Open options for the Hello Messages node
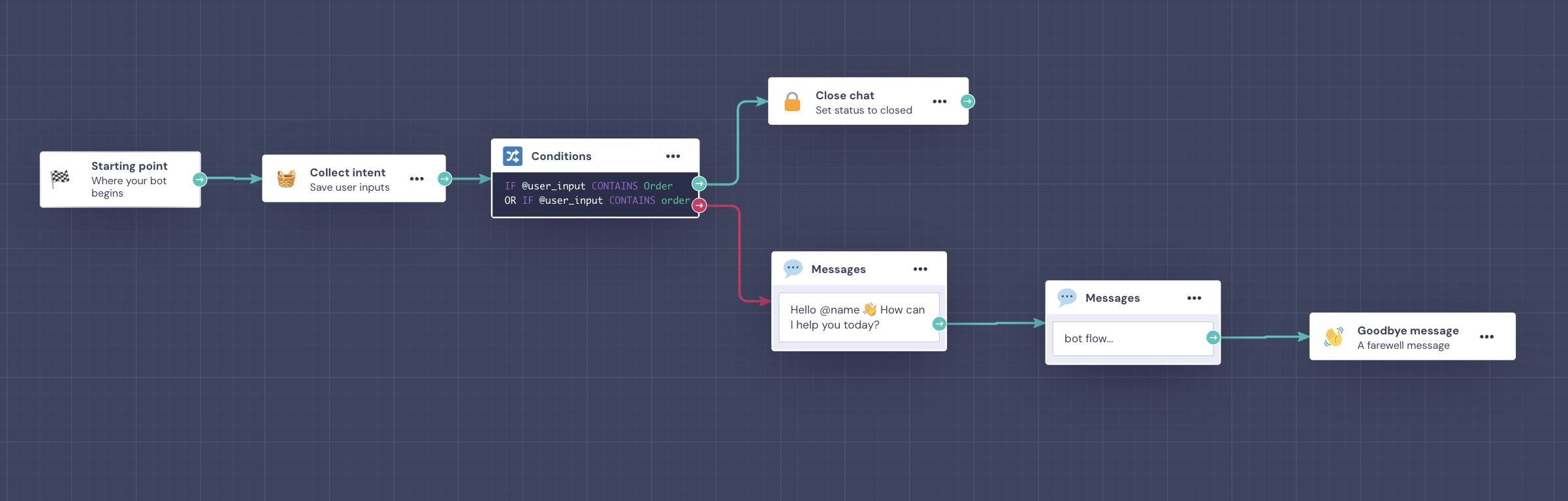 point(920,269)
